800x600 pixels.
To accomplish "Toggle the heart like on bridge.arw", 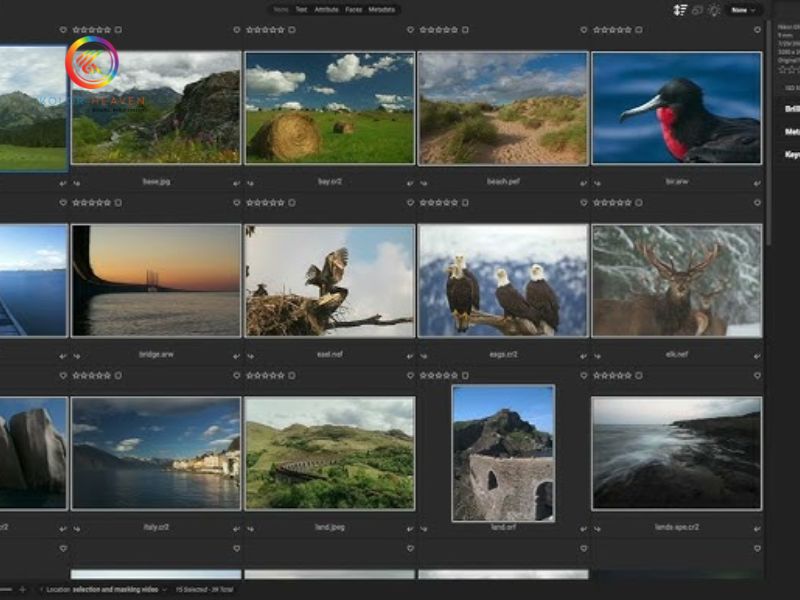I will (x=237, y=203).
